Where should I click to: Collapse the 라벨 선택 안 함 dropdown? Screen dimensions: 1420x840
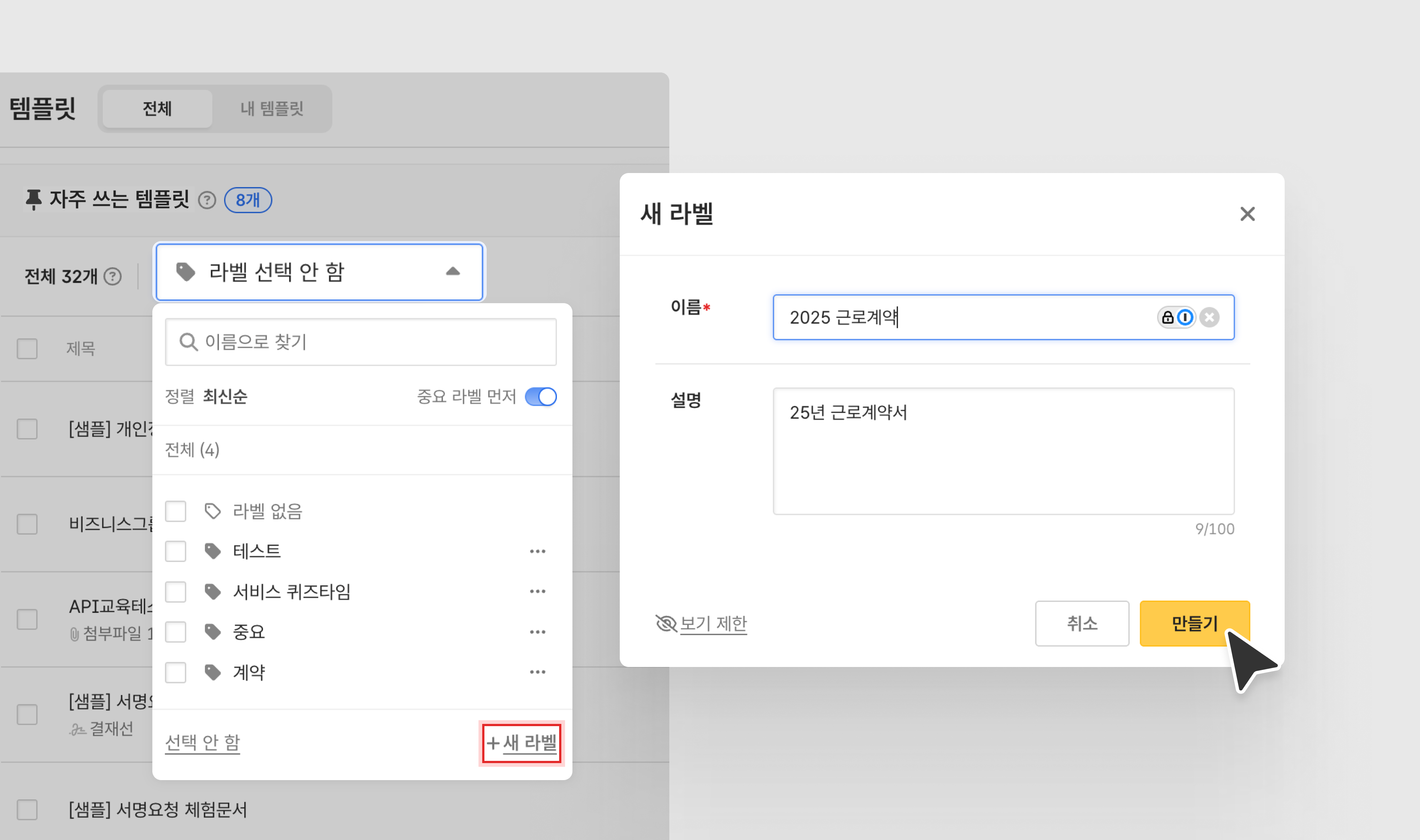tap(453, 272)
